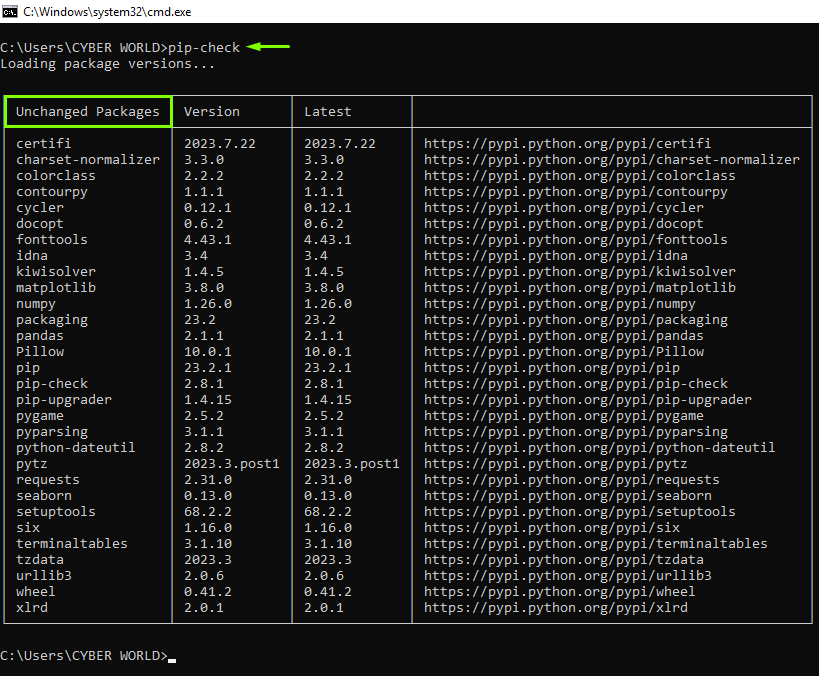Viewport: 819px width, 676px height.
Task: Open the certifi PyPI URL
Action: [567, 144]
